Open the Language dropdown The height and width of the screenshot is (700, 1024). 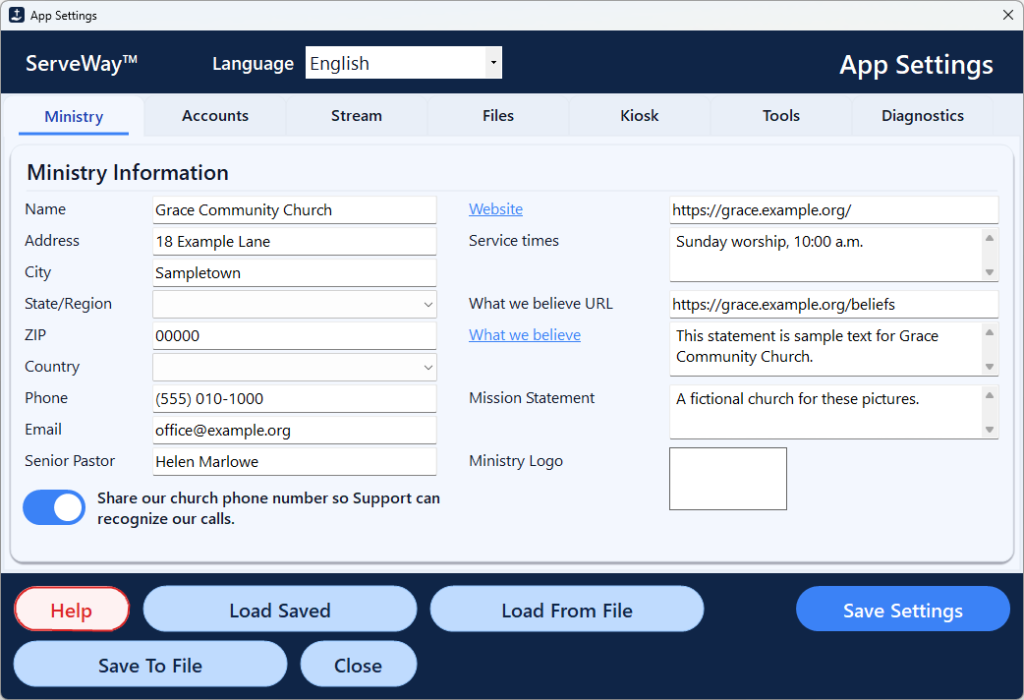[404, 63]
